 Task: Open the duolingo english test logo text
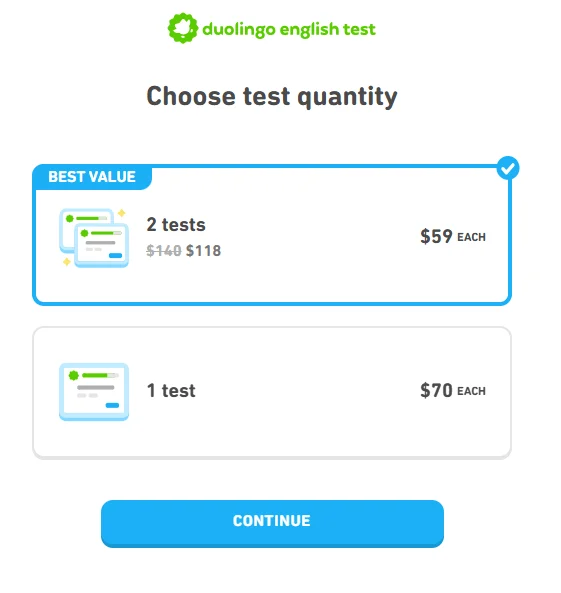click(x=289, y=29)
